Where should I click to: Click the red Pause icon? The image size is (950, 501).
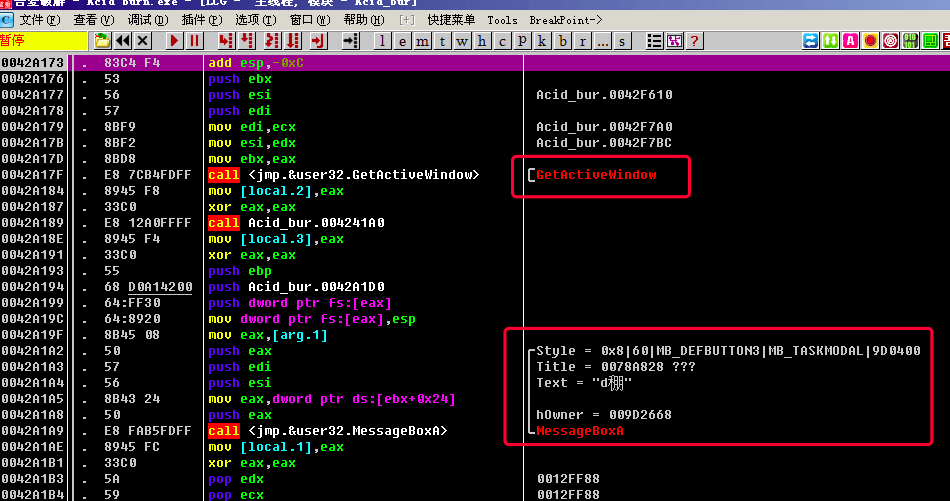194,41
